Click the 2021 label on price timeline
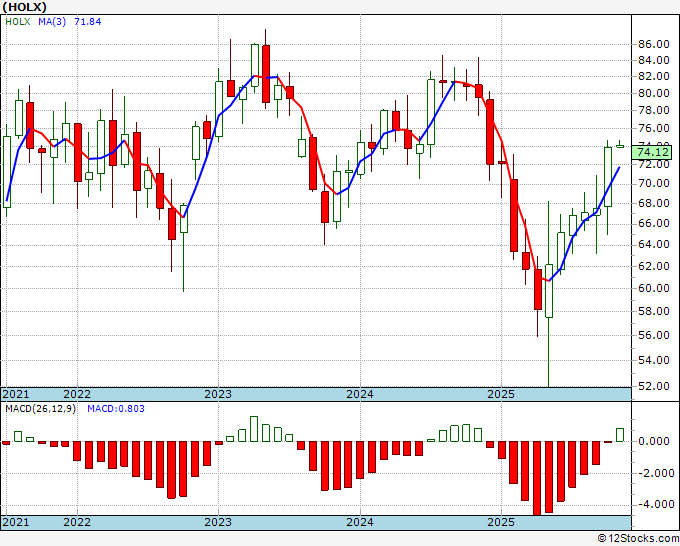This screenshot has height=546, width=680. (16, 394)
